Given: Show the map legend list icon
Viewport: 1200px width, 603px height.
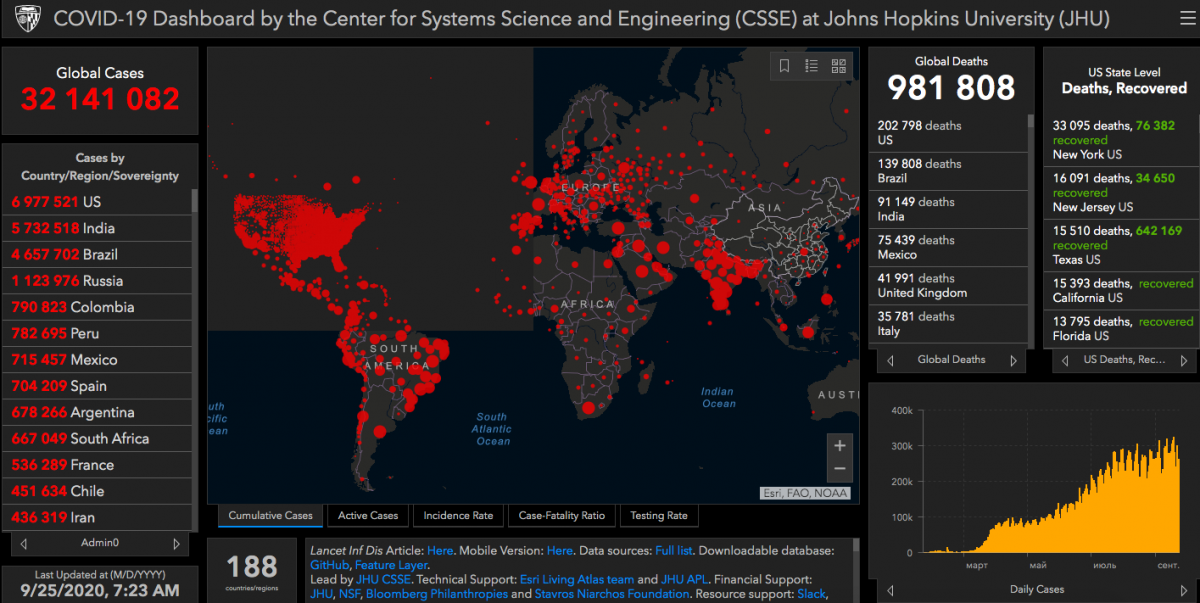Looking at the screenshot, I should point(812,66).
